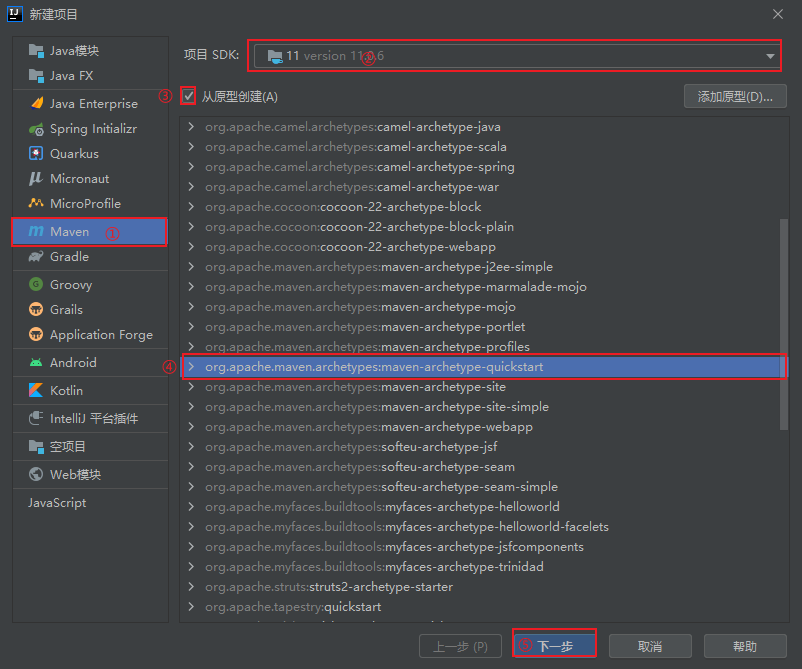The image size is (802, 669).
Task: Choose the Gradle project type
Action: pyautogui.click(x=91, y=256)
